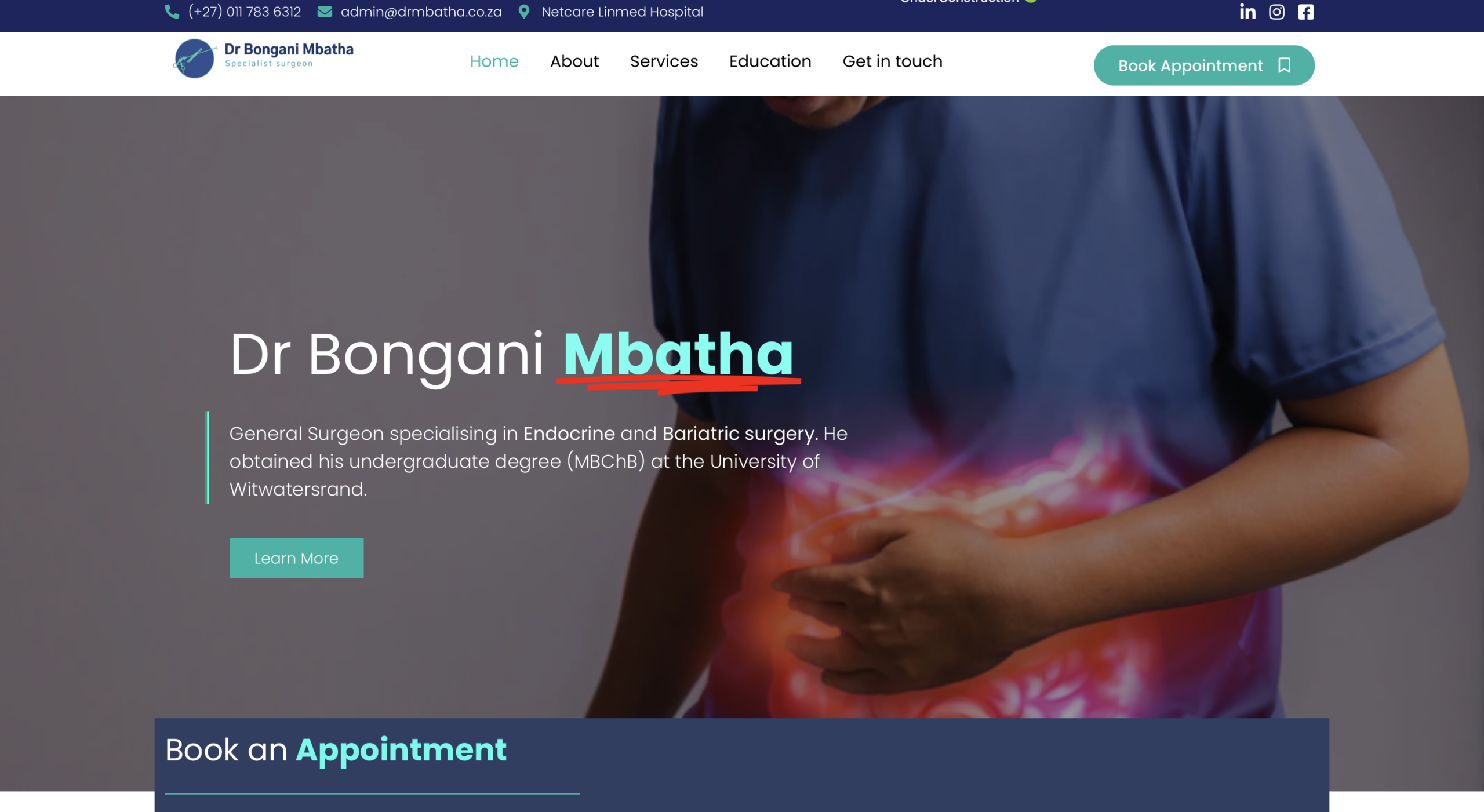1484x812 pixels.
Task: Go to the Home menu item
Action: (494, 61)
